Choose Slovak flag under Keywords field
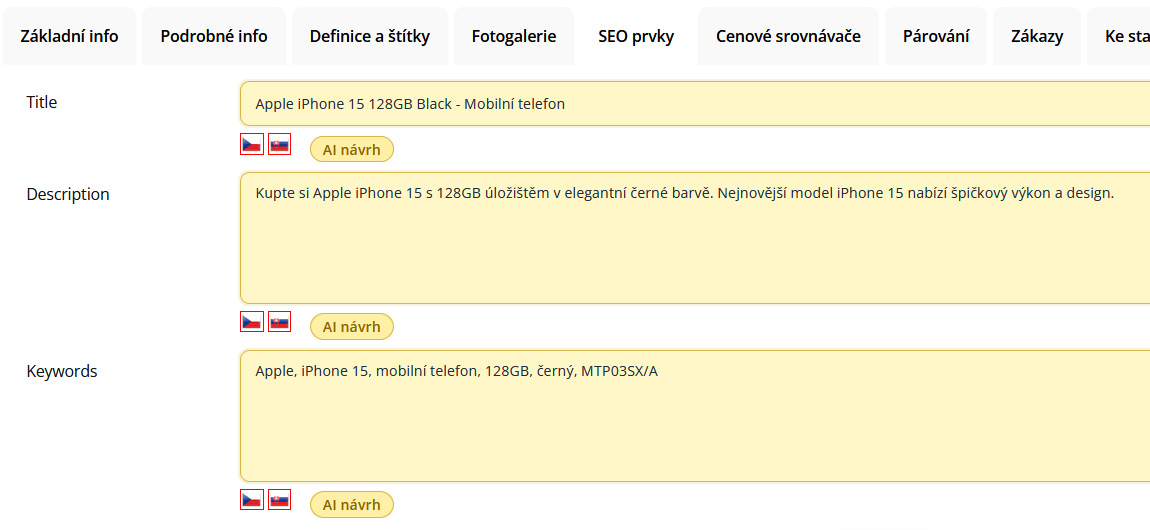This screenshot has width=1150, height=530. click(279, 499)
